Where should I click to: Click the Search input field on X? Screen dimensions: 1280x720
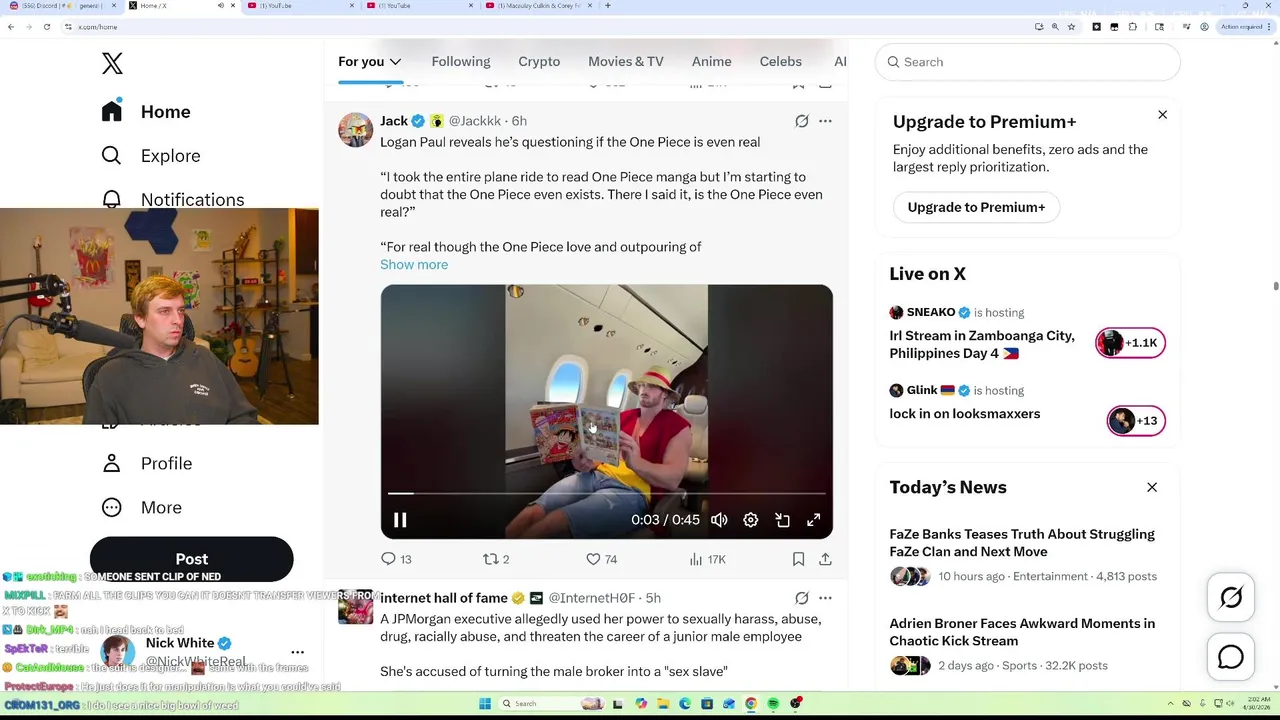click(1028, 62)
